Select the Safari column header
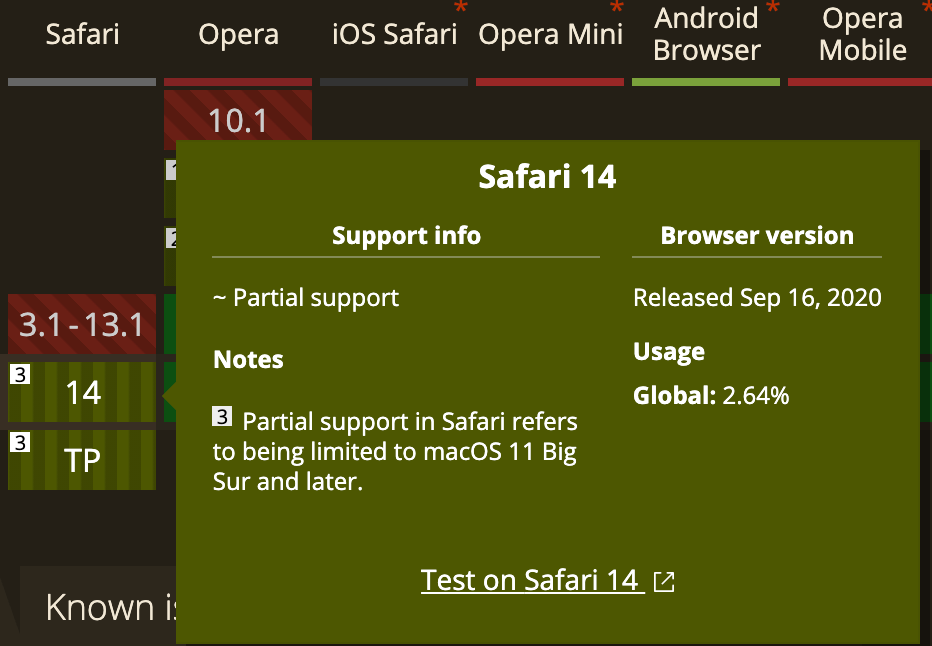The width and height of the screenshot is (932, 646). [81, 33]
